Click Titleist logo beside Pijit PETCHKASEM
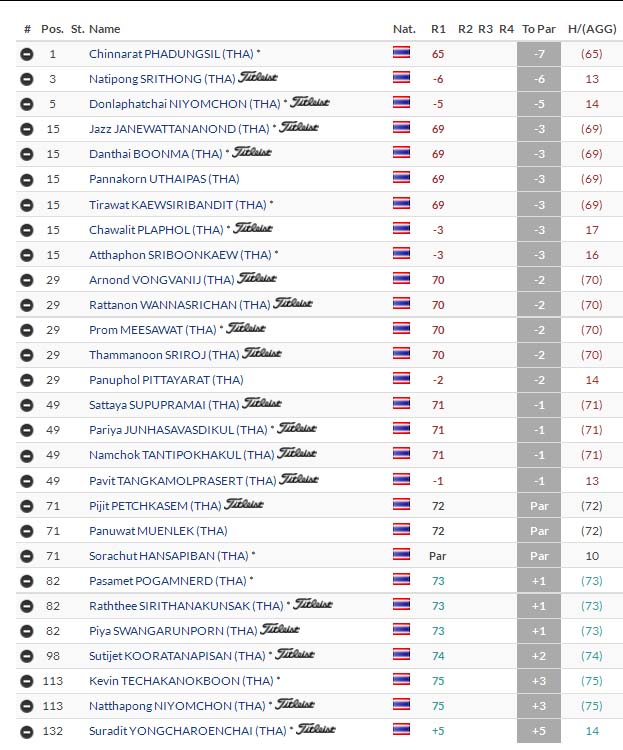Image resolution: width=623 pixels, height=750 pixels. coord(244,504)
